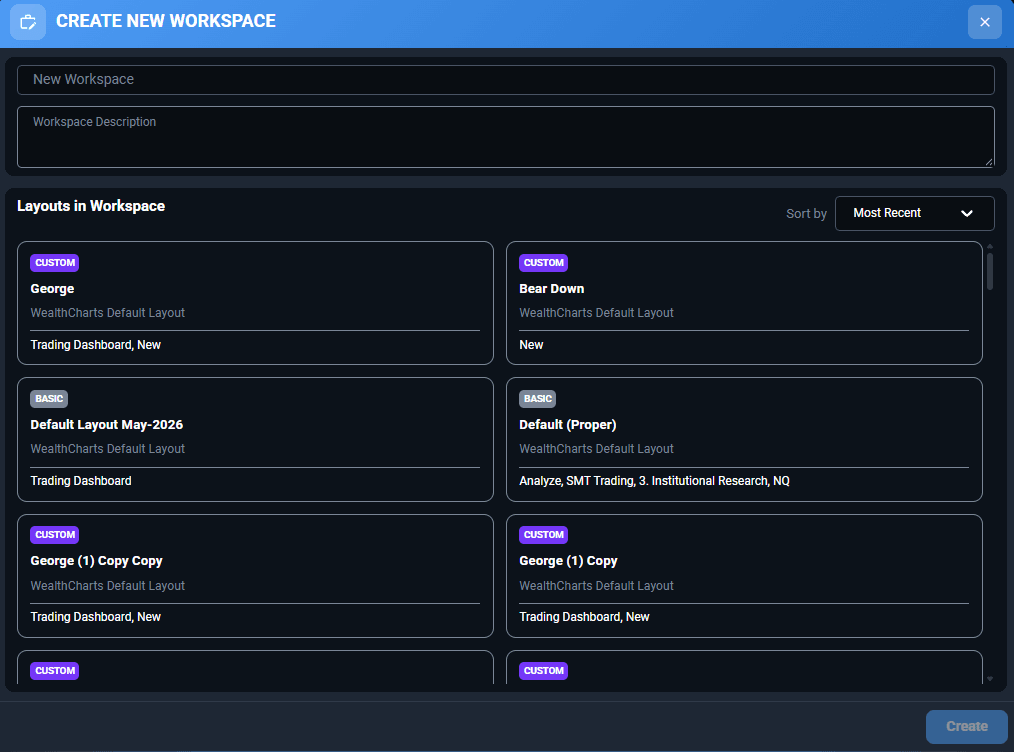This screenshot has width=1014, height=752.
Task: Click the Layouts in Workspace heading
Action: (91, 206)
